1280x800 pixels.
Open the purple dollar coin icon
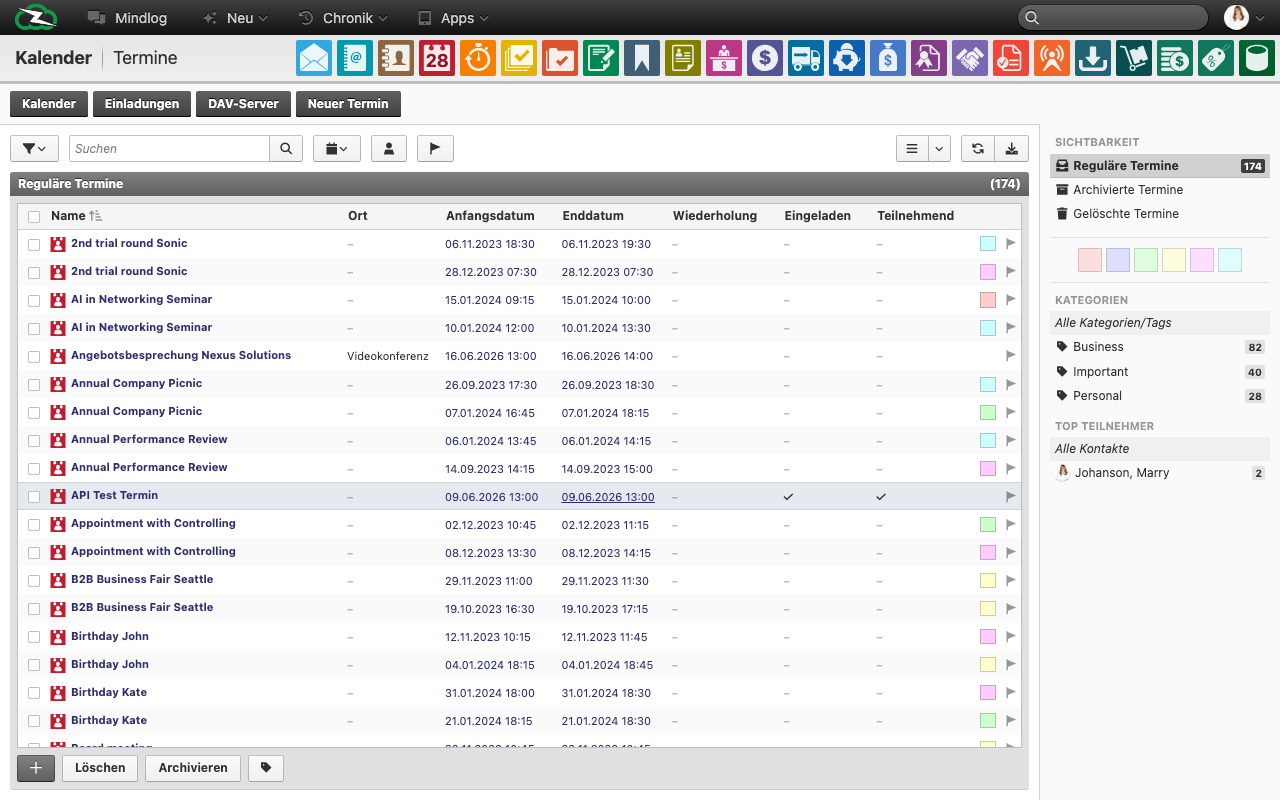tap(765, 58)
